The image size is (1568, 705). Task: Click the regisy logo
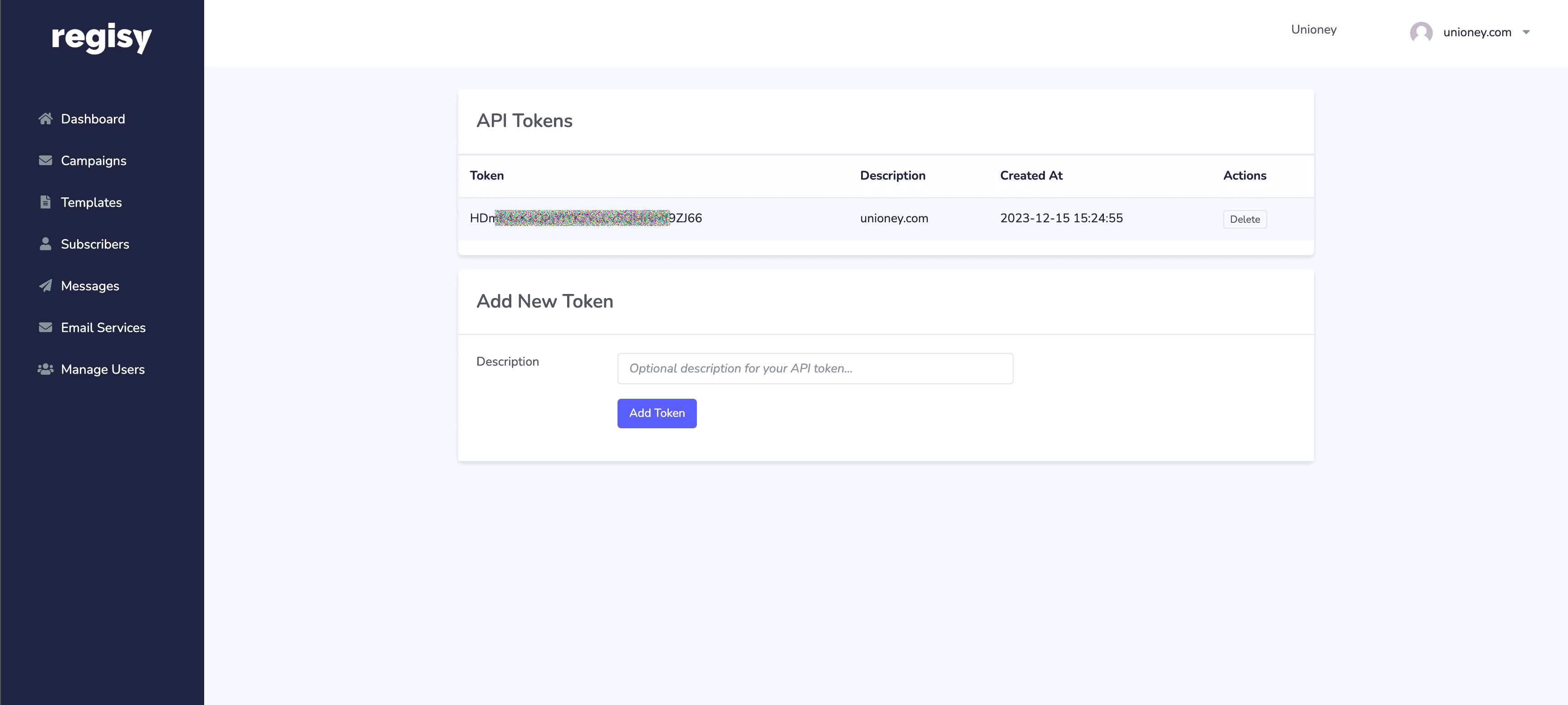point(102,38)
